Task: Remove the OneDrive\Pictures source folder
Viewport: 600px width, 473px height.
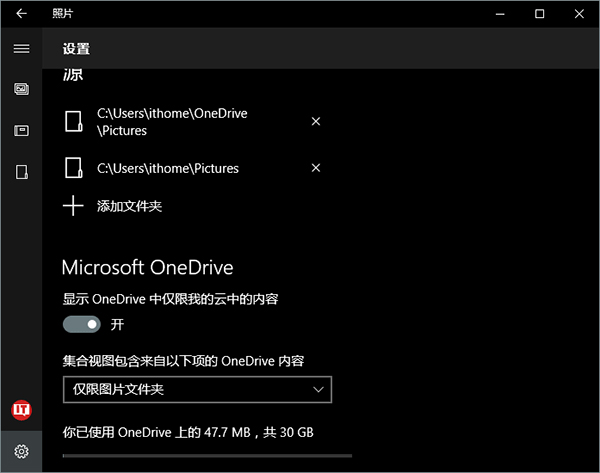Action: coord(316,121)
